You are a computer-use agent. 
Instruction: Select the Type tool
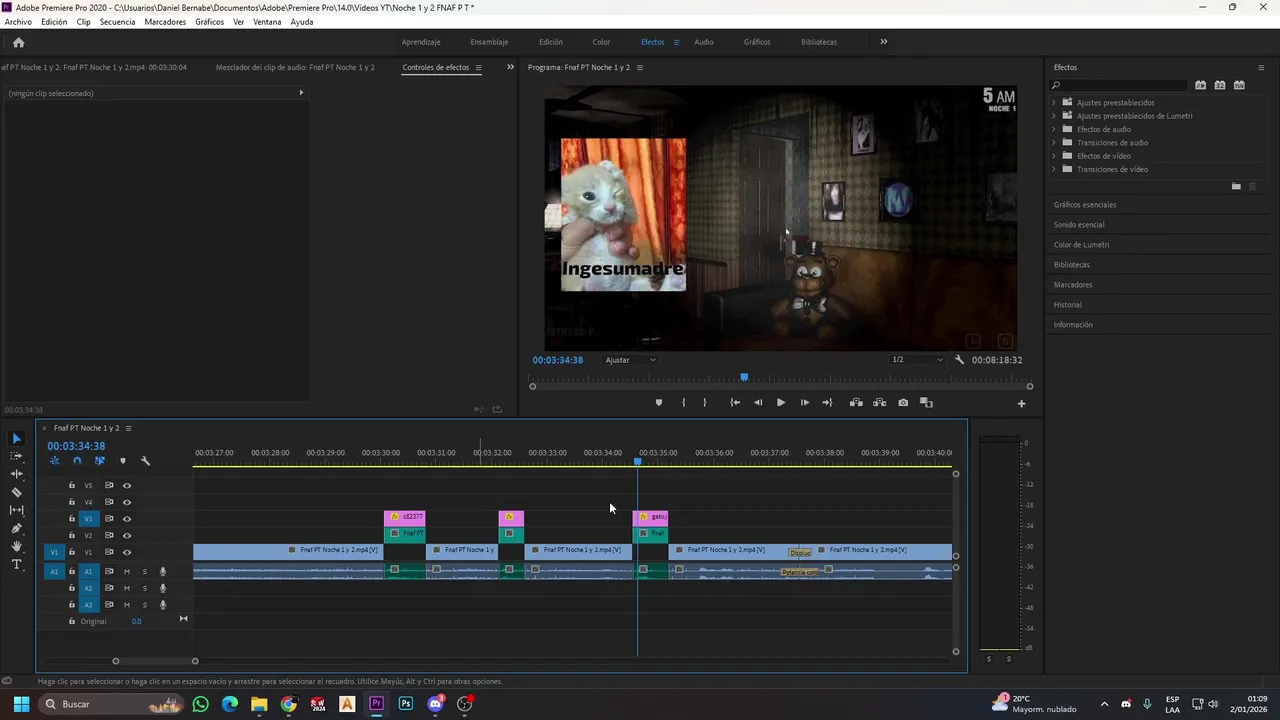16,564
